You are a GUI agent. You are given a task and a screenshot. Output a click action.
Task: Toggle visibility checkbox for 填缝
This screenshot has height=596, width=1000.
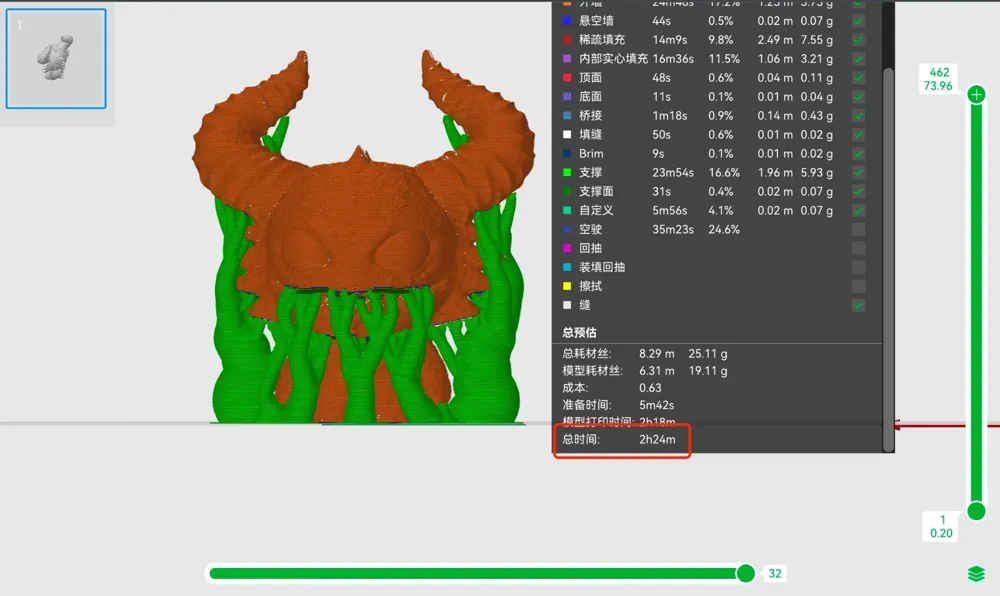point(858,134)
